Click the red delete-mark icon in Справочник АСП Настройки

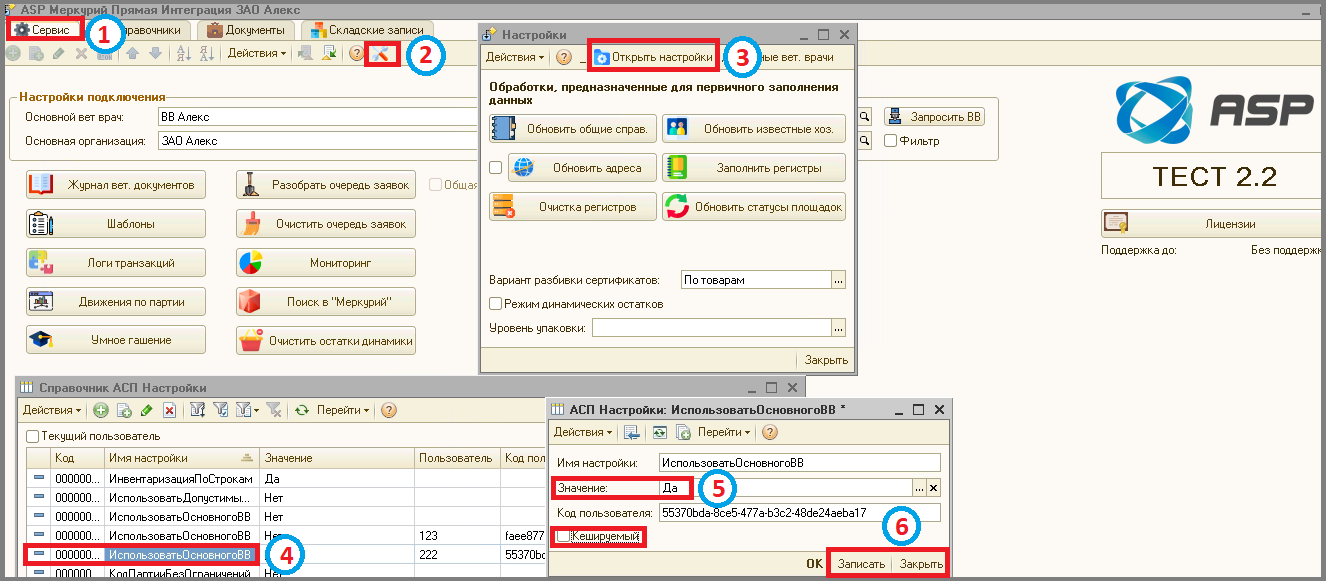coord(170,410)
